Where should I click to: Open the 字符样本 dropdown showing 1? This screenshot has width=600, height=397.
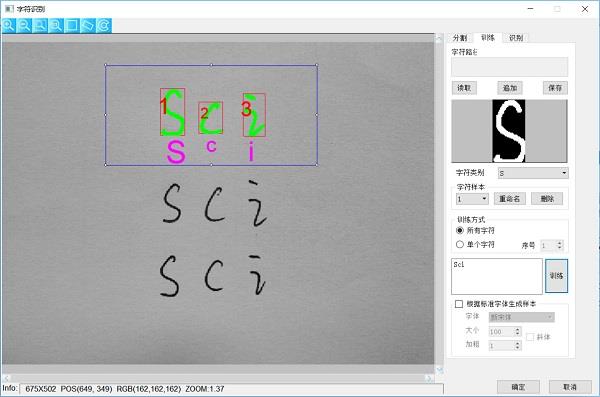pos(472,199)
